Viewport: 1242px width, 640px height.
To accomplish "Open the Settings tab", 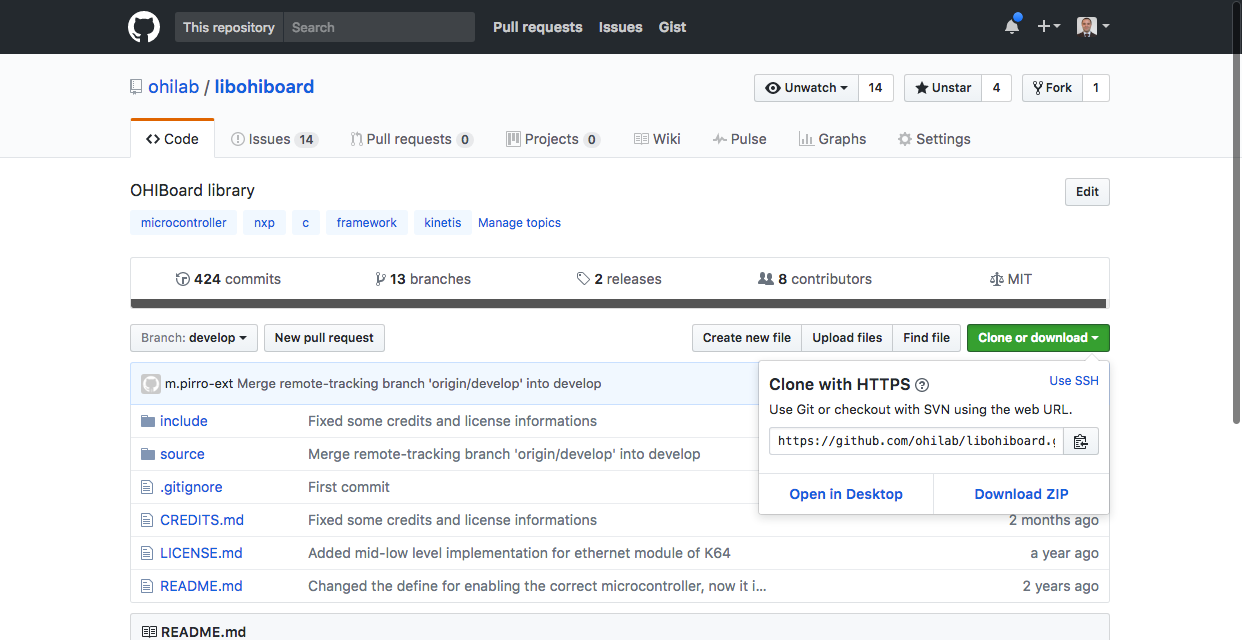I will (934, 139).
